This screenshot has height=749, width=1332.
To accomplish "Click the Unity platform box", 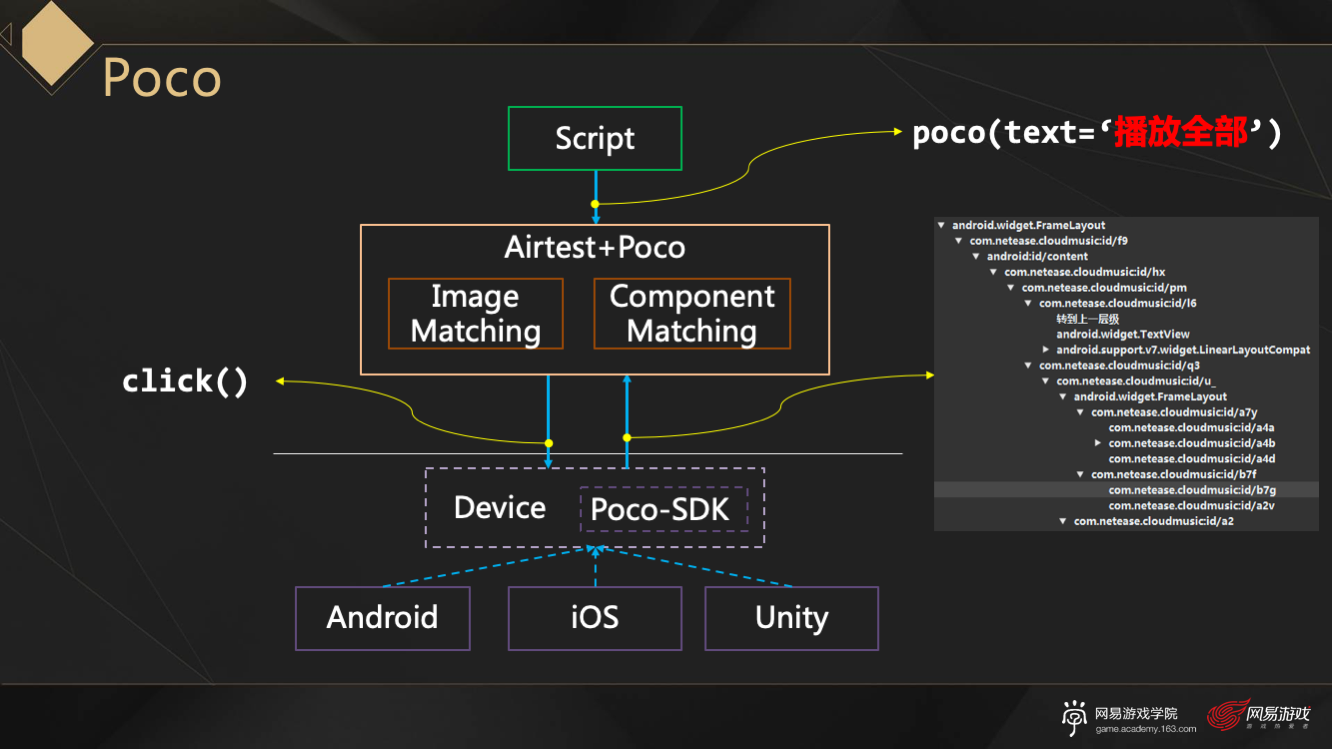I will tap(791, 618).
